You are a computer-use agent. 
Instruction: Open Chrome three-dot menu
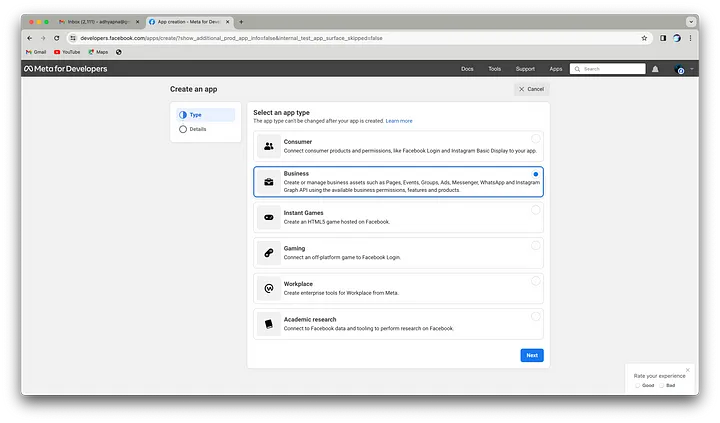(x=690, y=38)
